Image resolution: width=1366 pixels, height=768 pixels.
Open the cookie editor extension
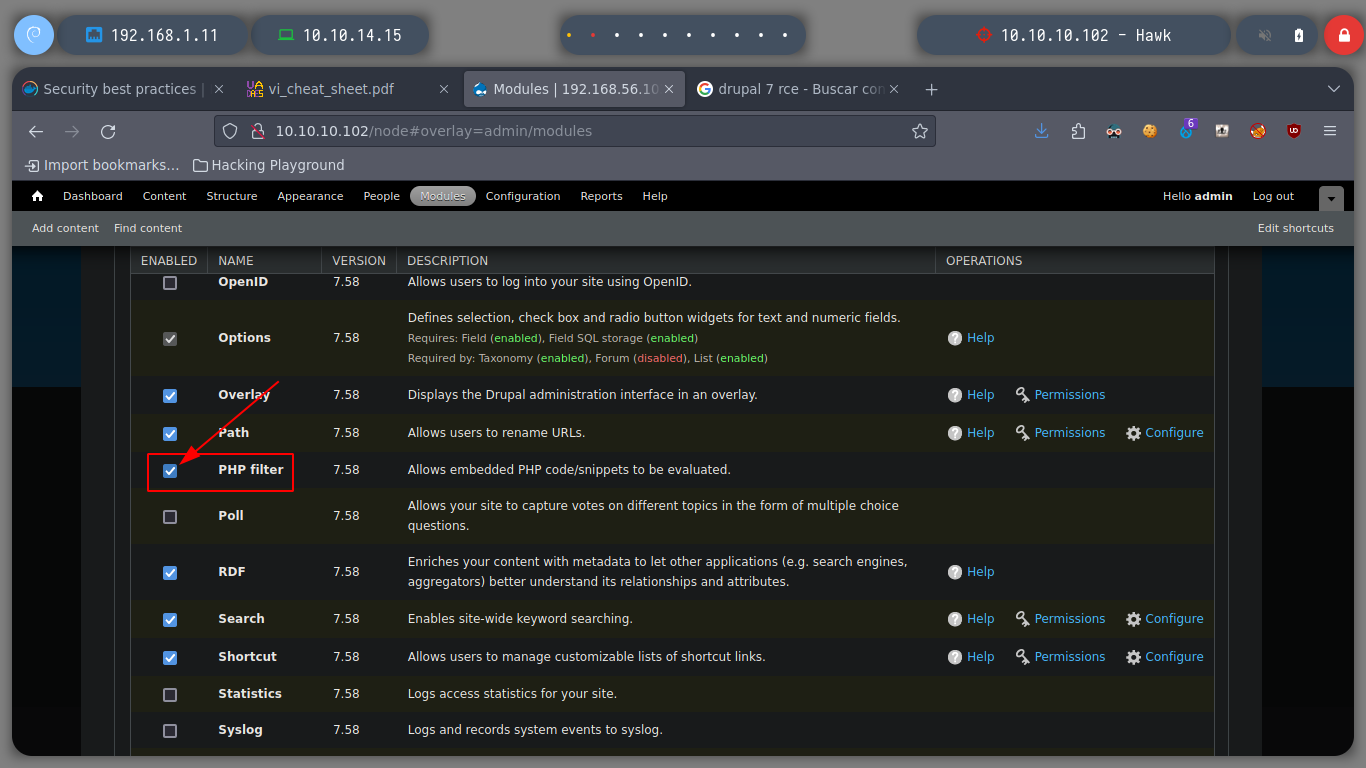[1150, 131]
